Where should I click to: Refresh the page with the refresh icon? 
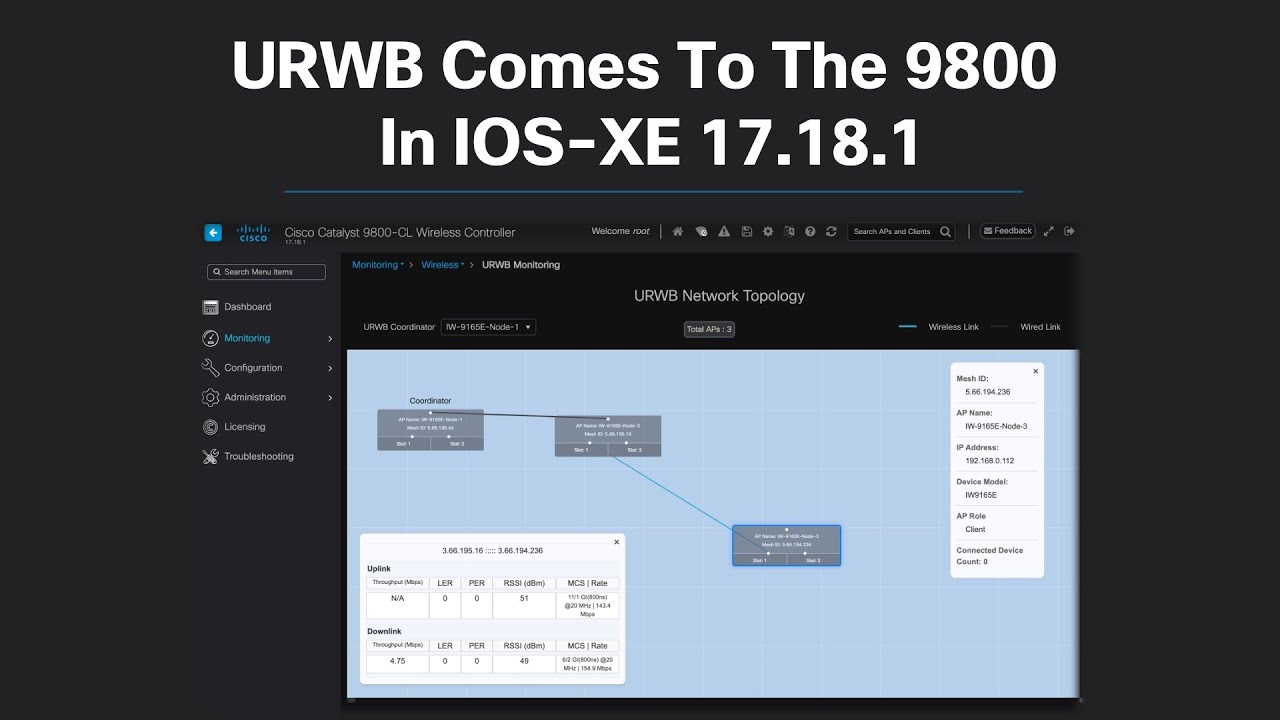831,231
